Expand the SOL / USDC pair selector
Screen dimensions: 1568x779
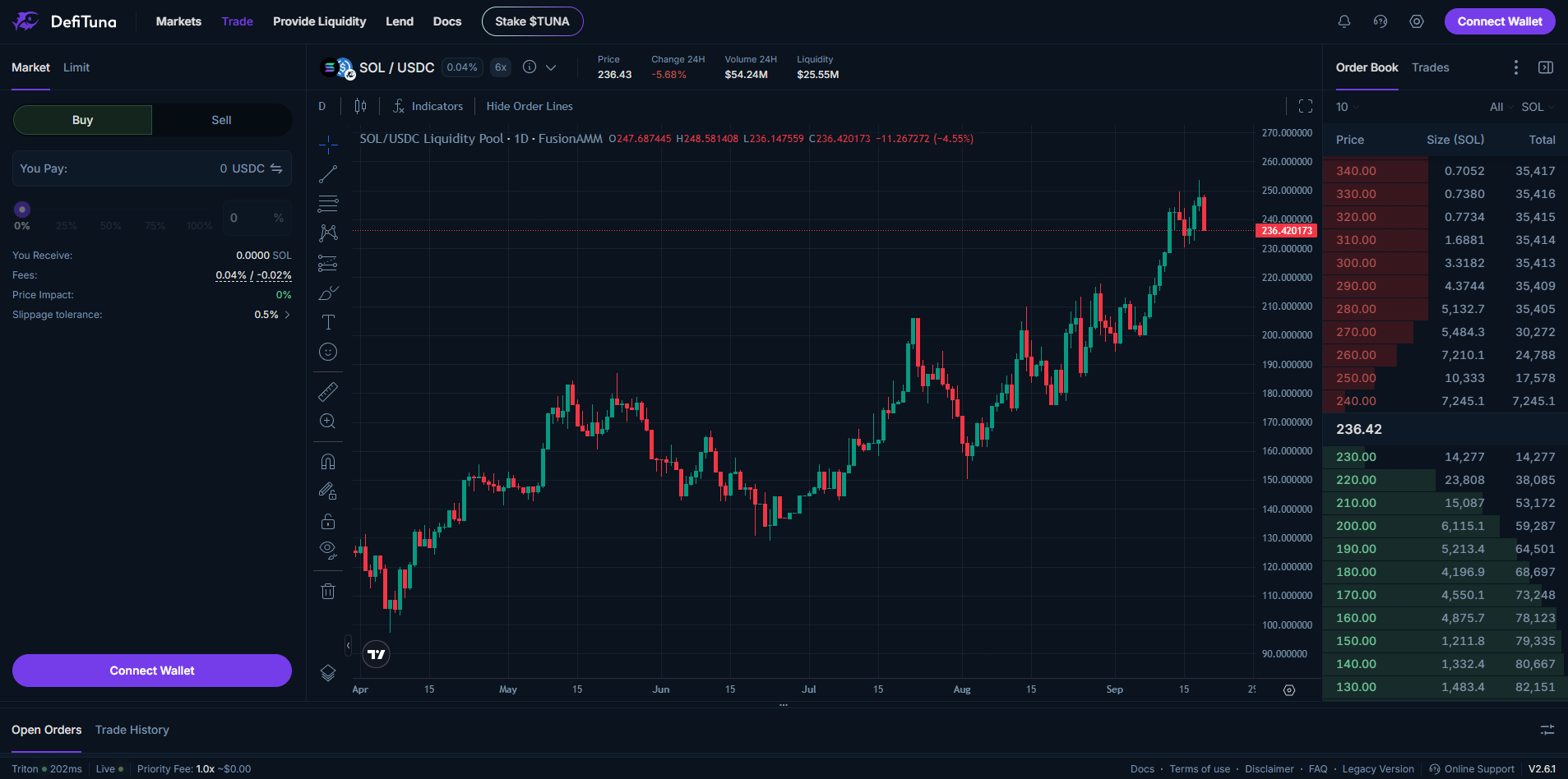[x=551, y=67]
